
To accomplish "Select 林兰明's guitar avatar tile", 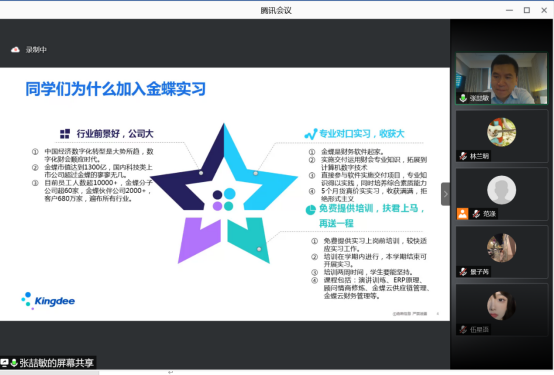I will coord(501,132).
